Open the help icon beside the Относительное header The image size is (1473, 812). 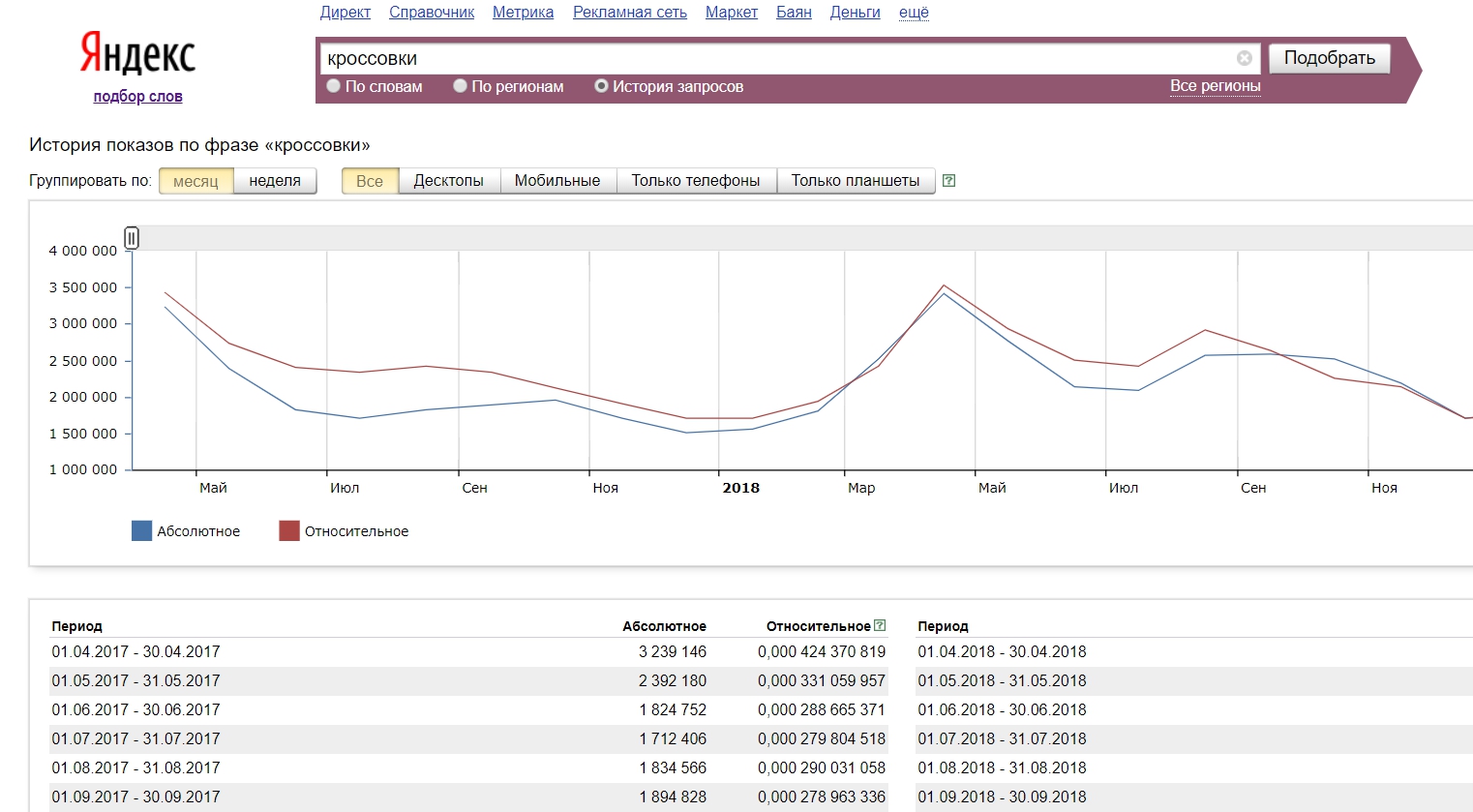(880, 625)
